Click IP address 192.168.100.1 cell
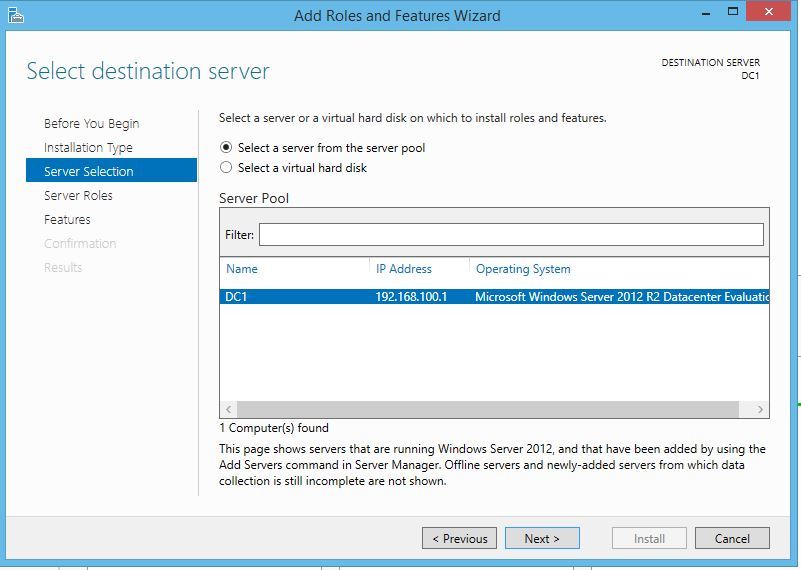This screenshot has height=570, width=801. (411, 297)
